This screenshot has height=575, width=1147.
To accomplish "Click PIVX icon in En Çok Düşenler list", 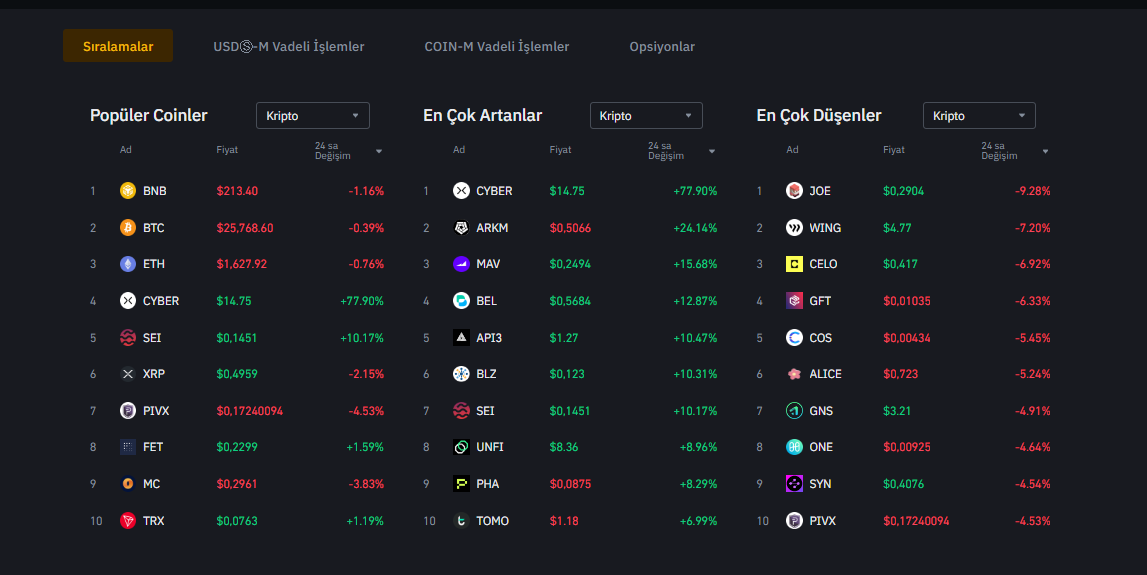I will click(x=794, y=521).
